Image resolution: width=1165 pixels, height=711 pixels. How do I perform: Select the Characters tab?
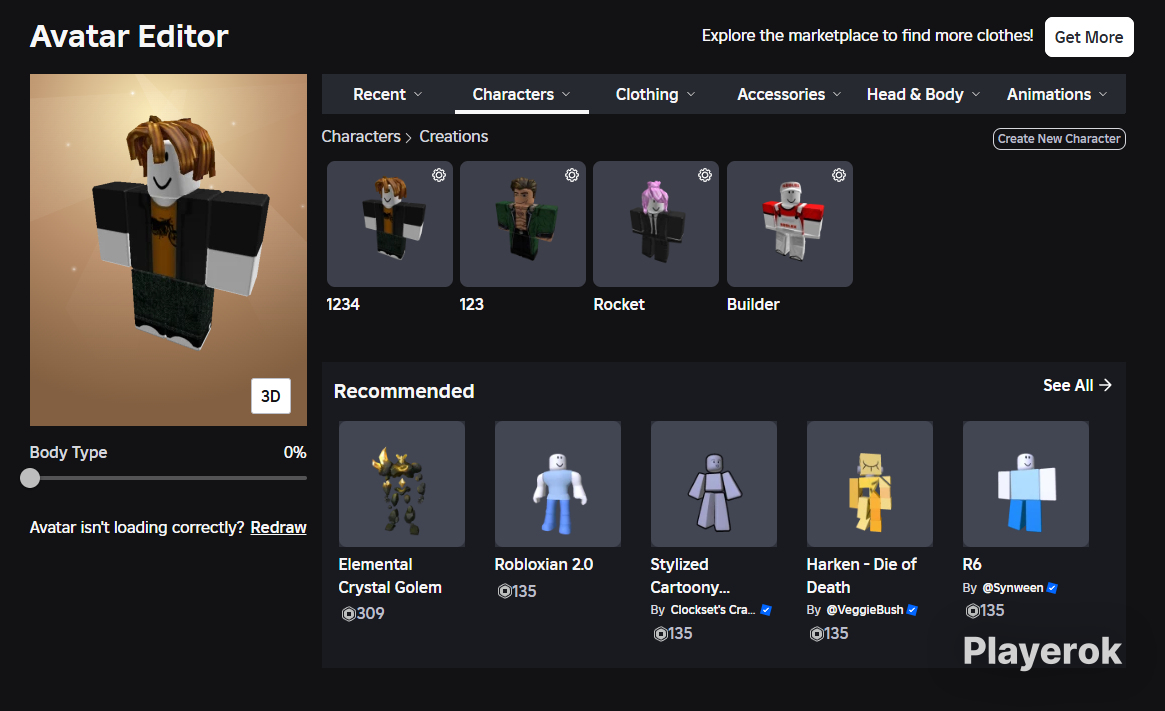(522, 94)
